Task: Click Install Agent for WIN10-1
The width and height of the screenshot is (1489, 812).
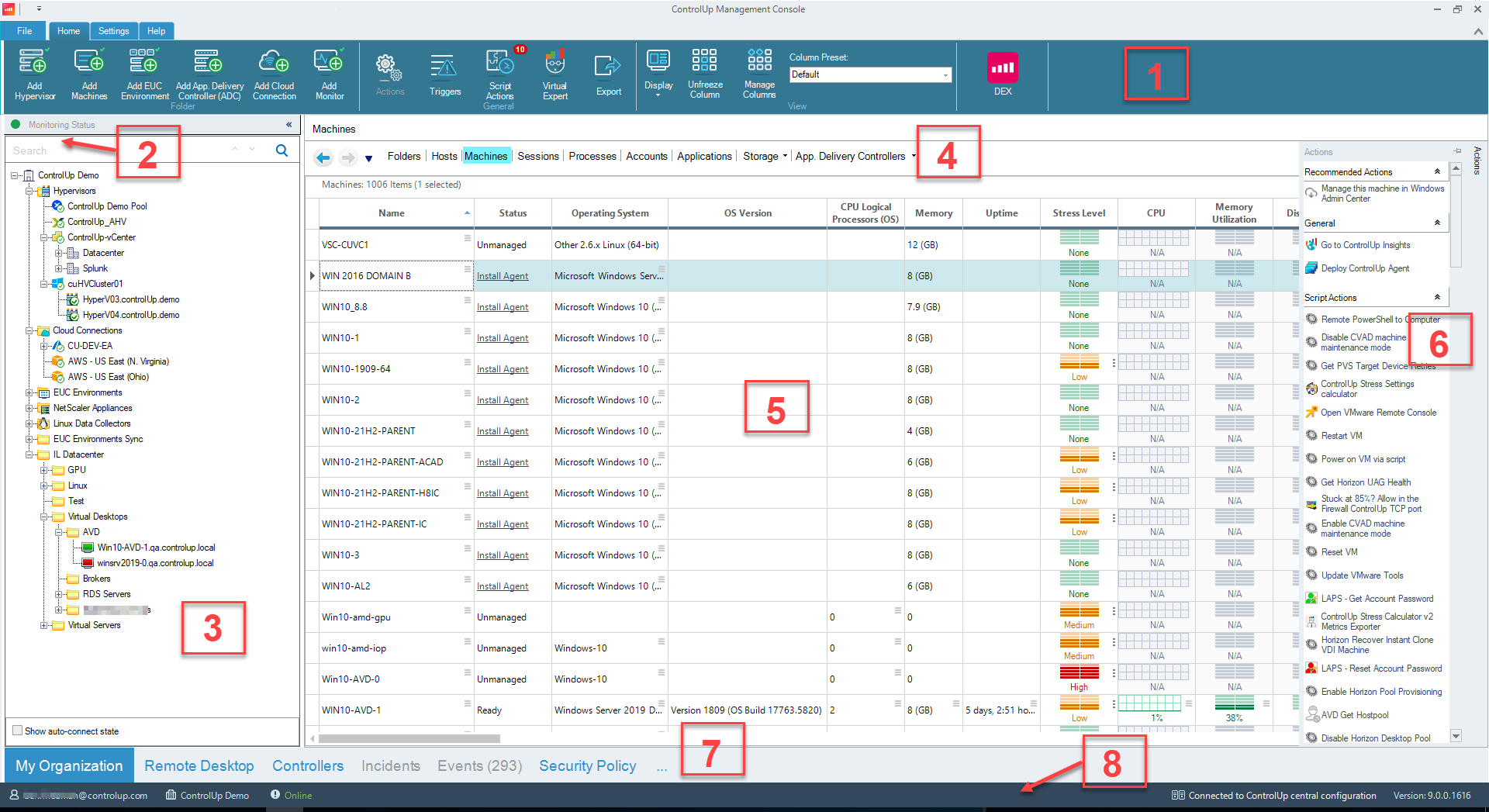Action: tap(503, 338)
